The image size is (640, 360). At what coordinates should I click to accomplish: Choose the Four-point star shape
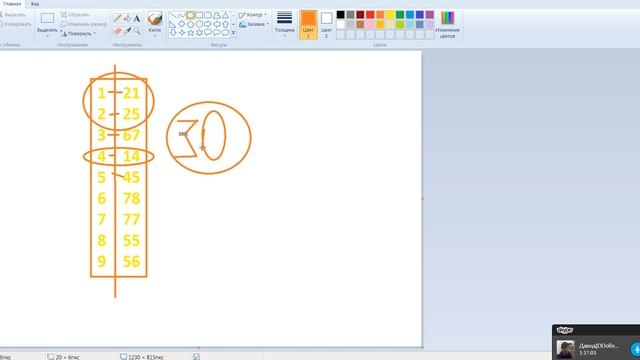tap(182, 33)
